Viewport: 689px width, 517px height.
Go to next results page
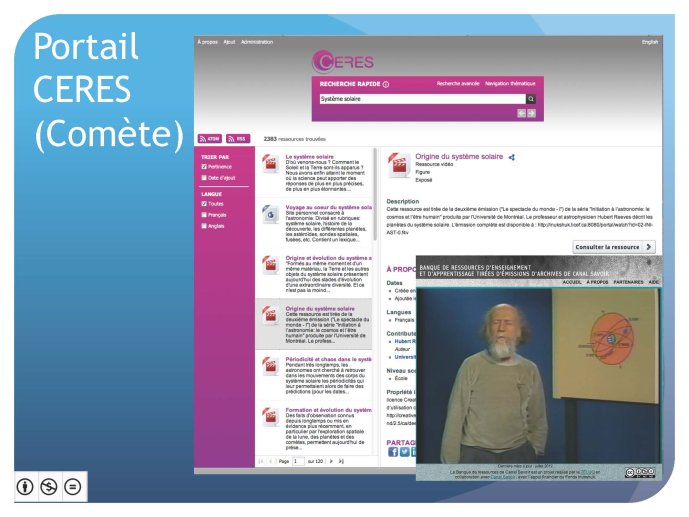tap(331, 461)
